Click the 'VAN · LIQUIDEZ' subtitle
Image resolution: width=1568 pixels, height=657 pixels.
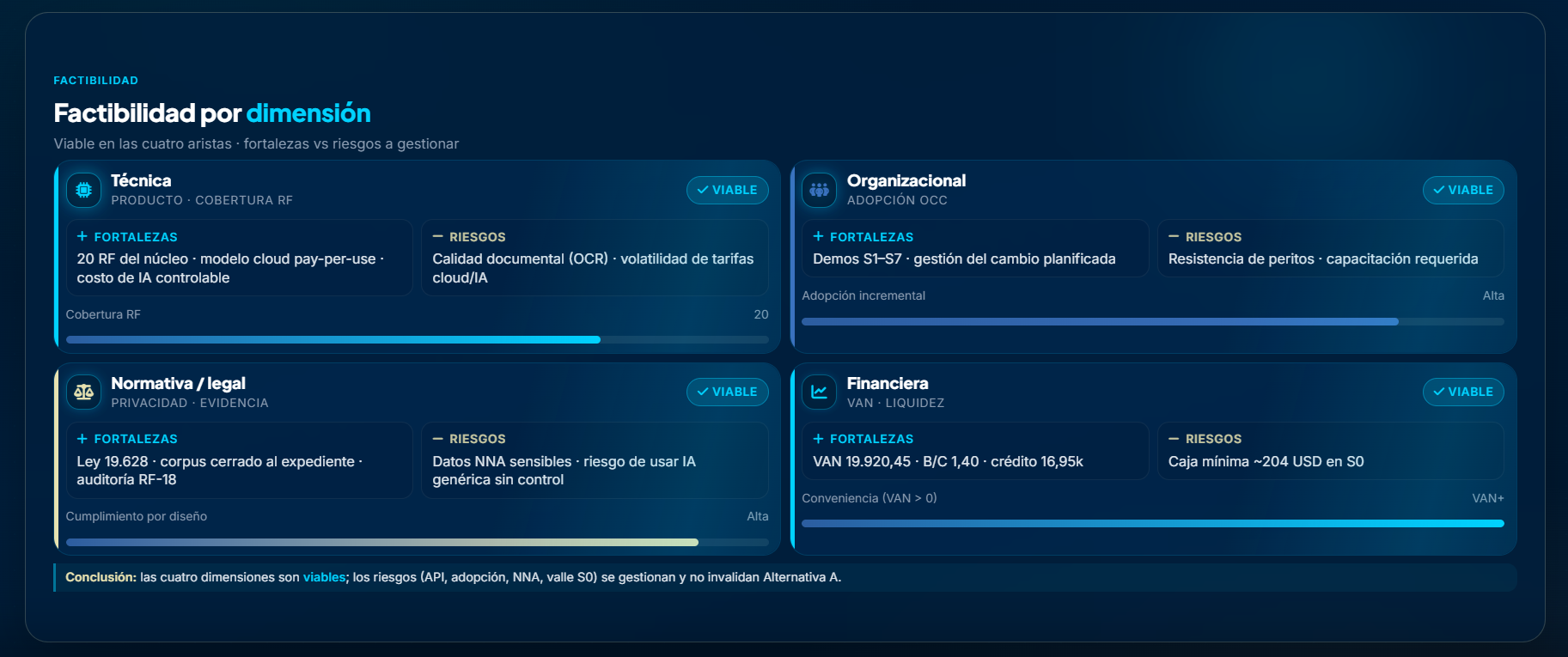(895, 403)
